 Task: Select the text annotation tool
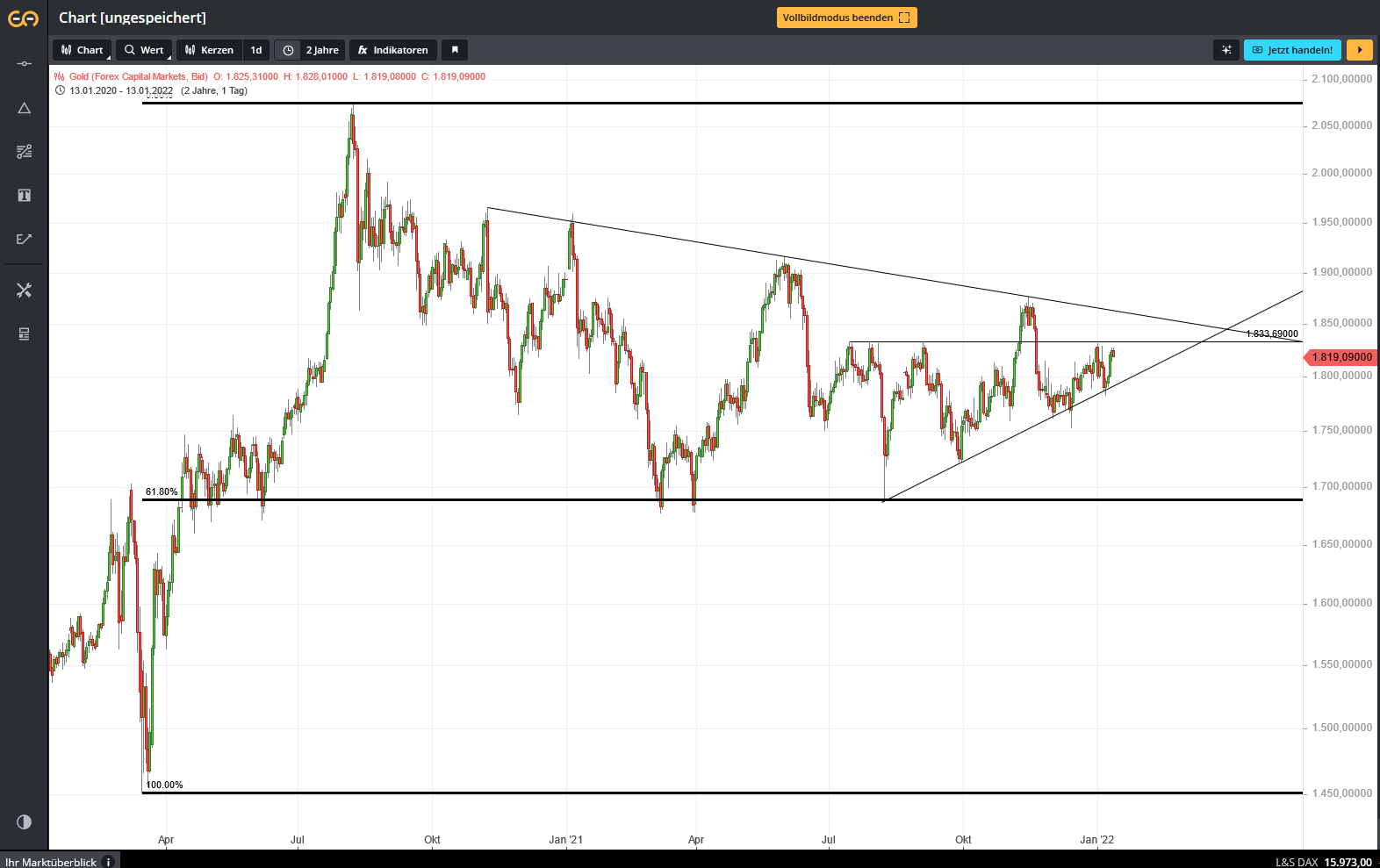pos(24,195)
